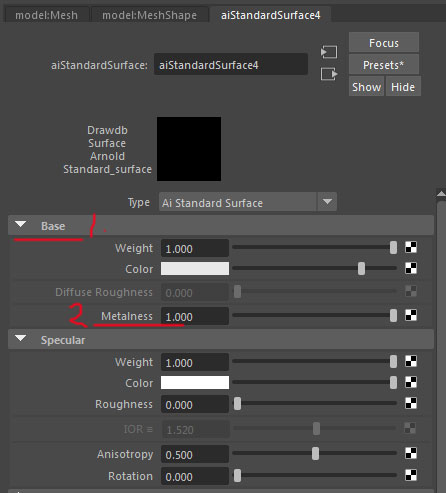Click the Base Color swatch
Viewport: 446px width, 493px height.
coord(195,269)
